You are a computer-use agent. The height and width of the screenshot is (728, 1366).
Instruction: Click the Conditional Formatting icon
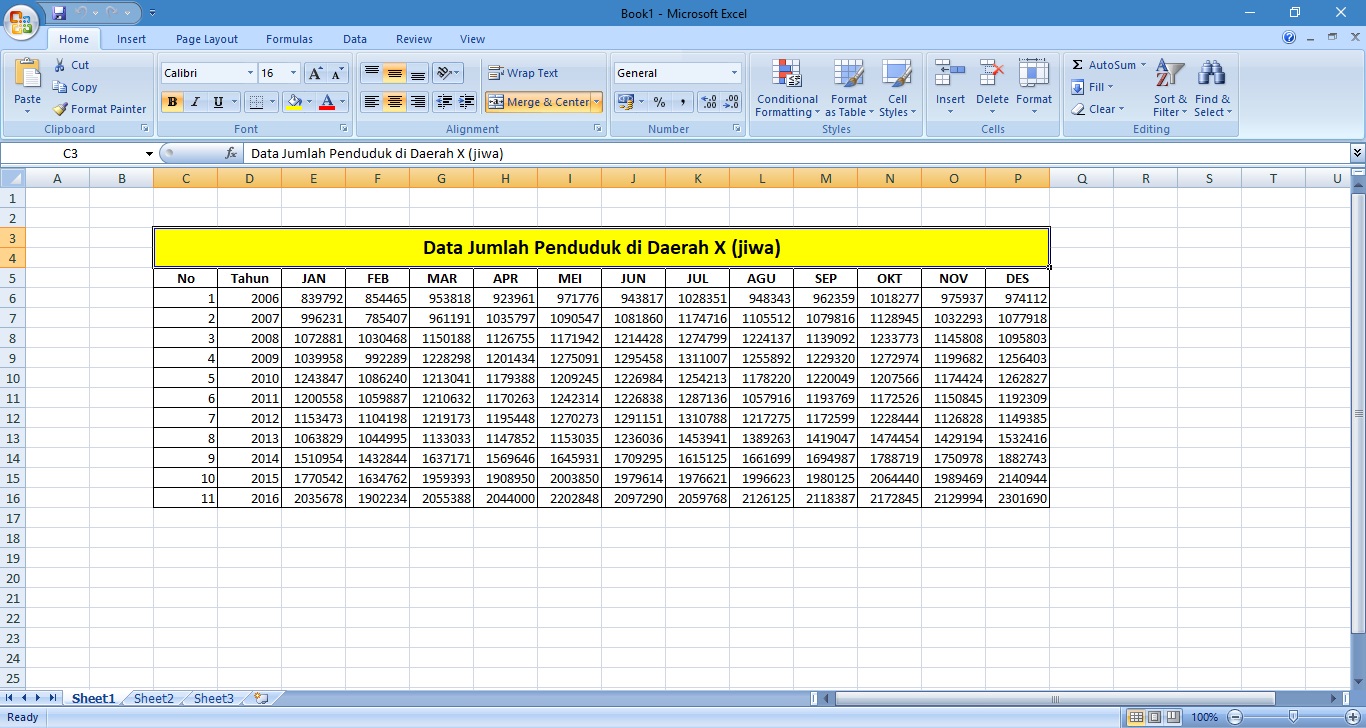pyautogui.click(x=787, y=74)
